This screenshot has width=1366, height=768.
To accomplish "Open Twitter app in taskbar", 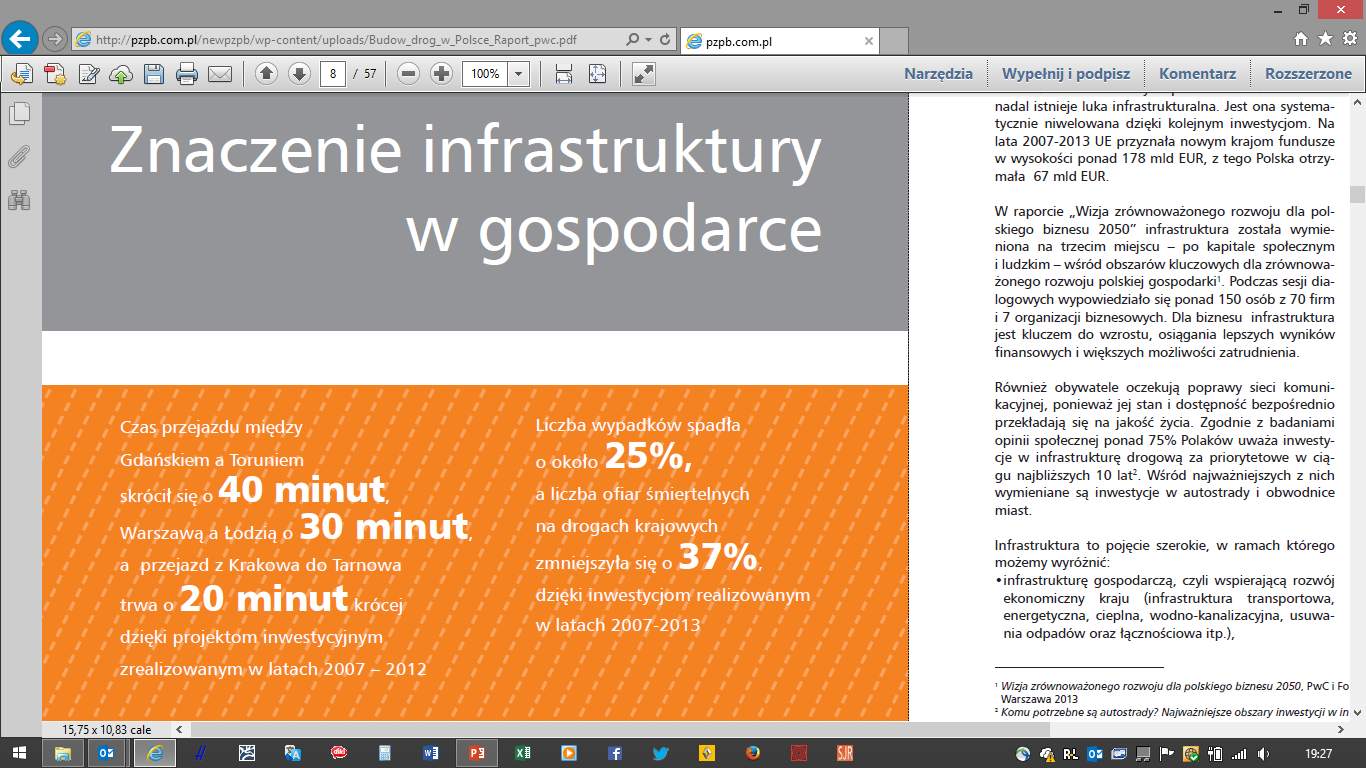I will tap(661, 753).
